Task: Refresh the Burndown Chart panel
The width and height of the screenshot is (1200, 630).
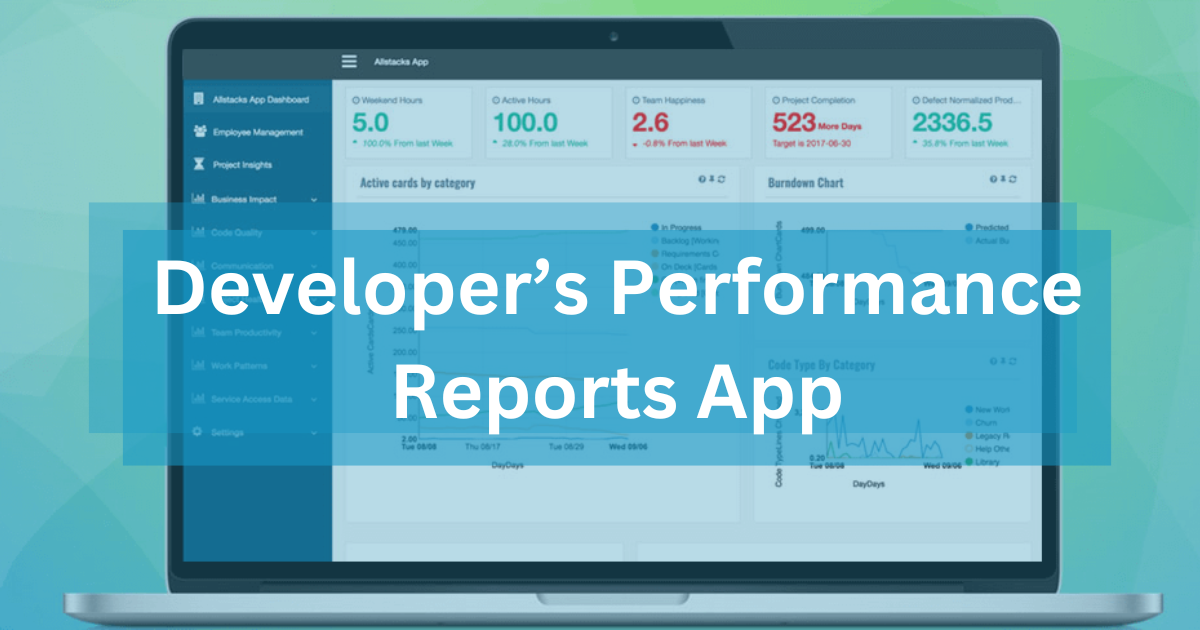Action: (x=1013, y=179)
